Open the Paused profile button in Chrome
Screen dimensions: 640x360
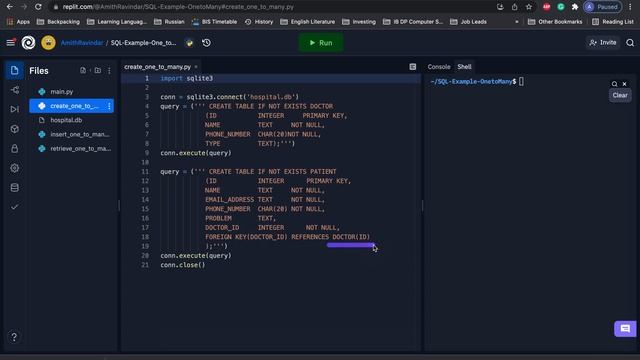tap(602, 7)
